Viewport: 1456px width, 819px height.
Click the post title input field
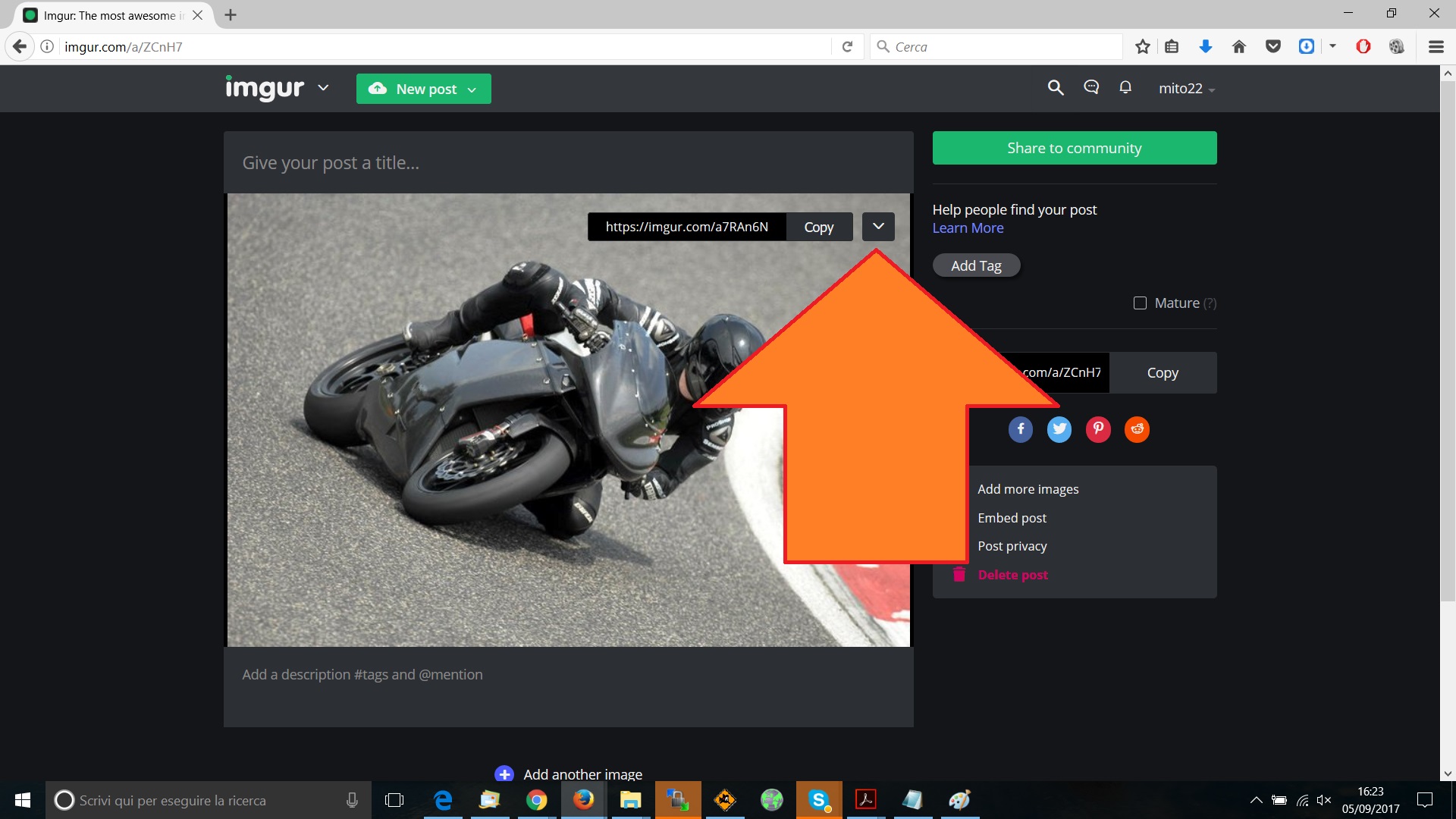click(569, 162)
